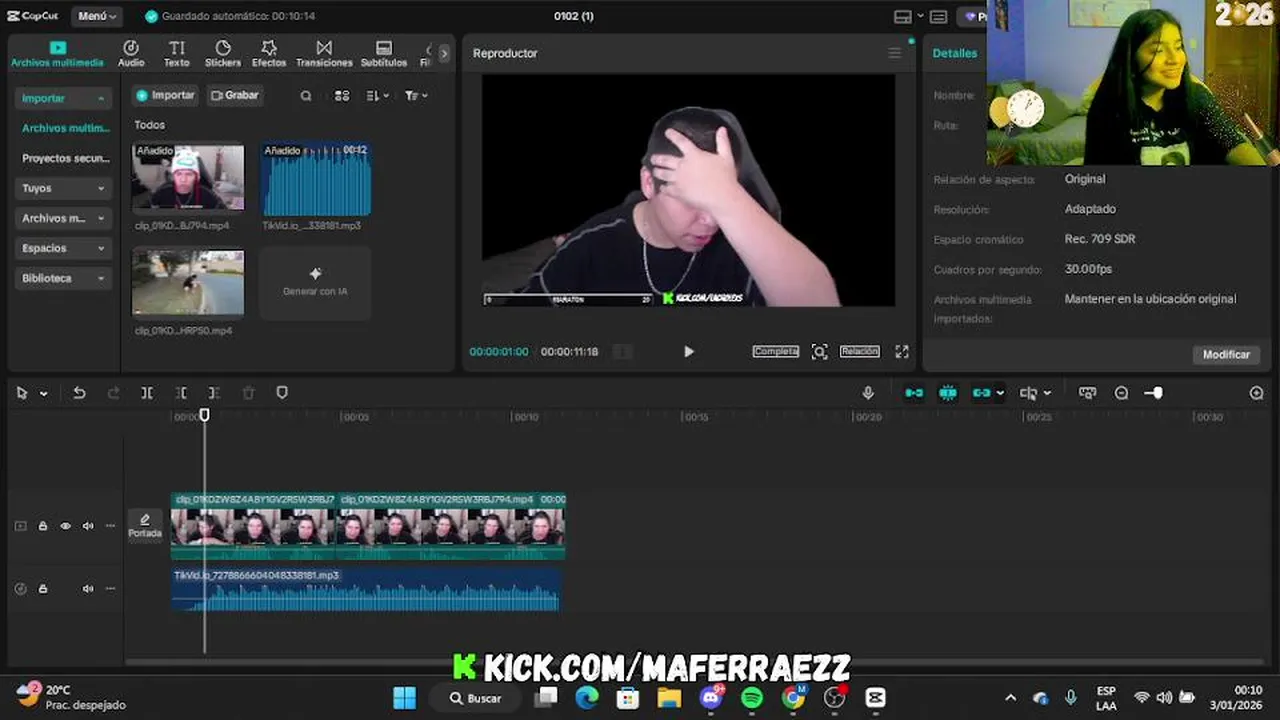Open the Detalles panel tab

click(x=955, y=53)
